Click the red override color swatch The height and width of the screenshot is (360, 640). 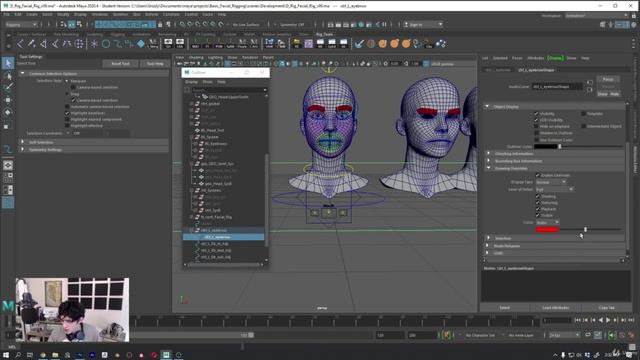click(547, 230)
